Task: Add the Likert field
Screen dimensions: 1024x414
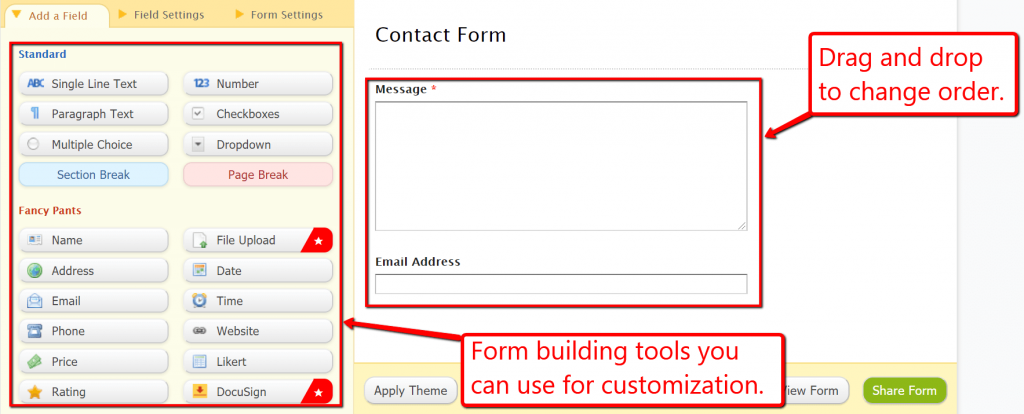Action: click(x=258, y=361)
